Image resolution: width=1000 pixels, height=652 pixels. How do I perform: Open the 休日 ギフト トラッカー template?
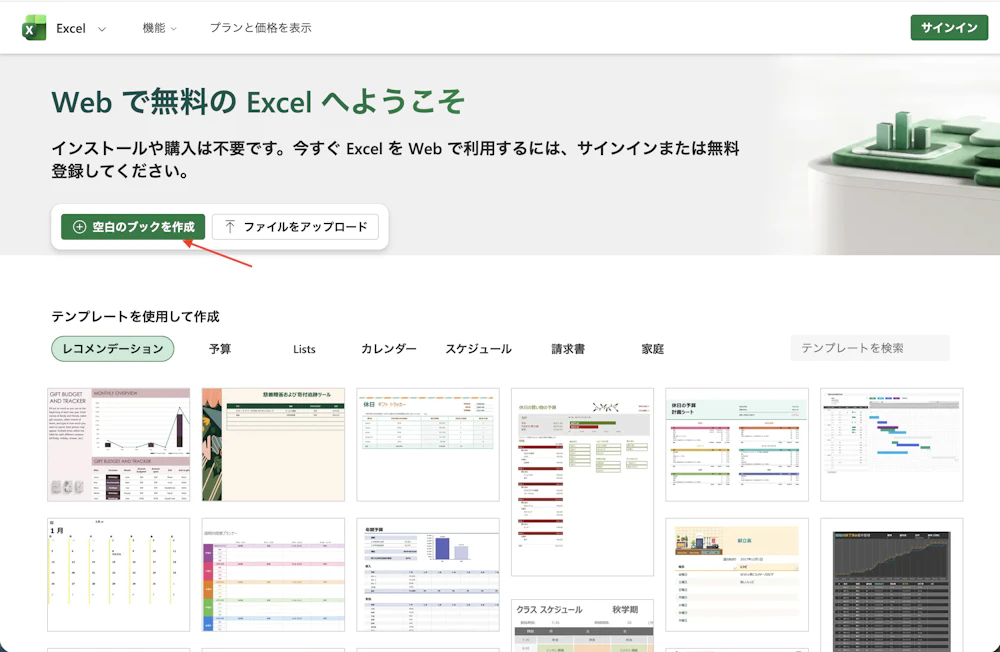tap(428, 445)
